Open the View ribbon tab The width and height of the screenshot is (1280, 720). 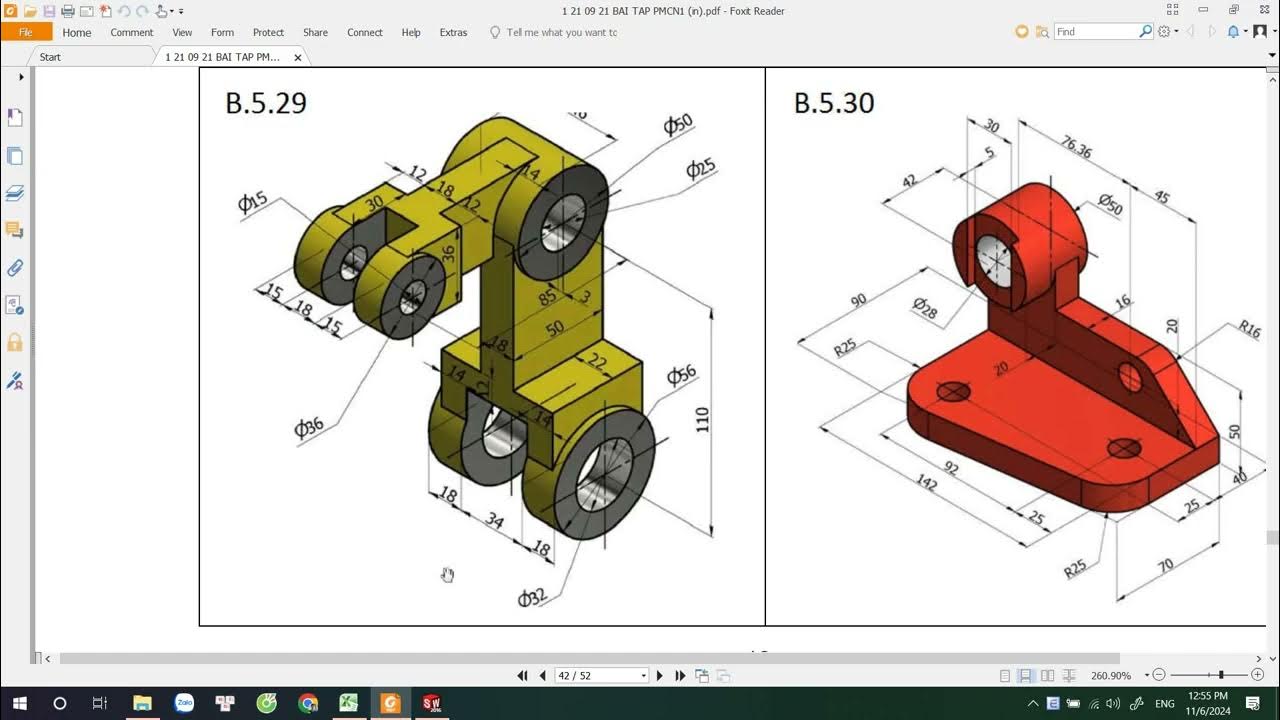point(182,32)
